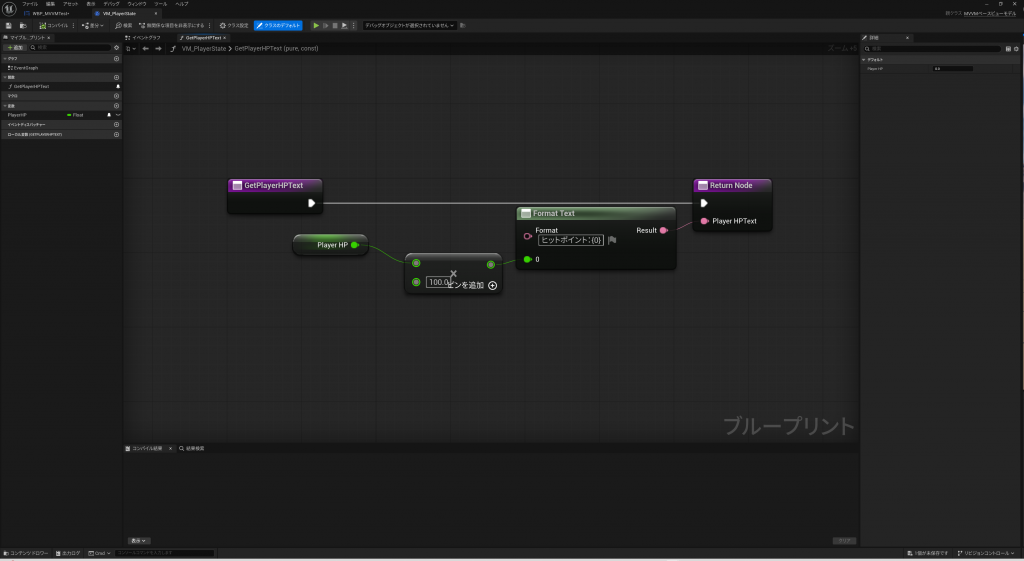Click the blue Class Defaults button

[x=278, y=25]
